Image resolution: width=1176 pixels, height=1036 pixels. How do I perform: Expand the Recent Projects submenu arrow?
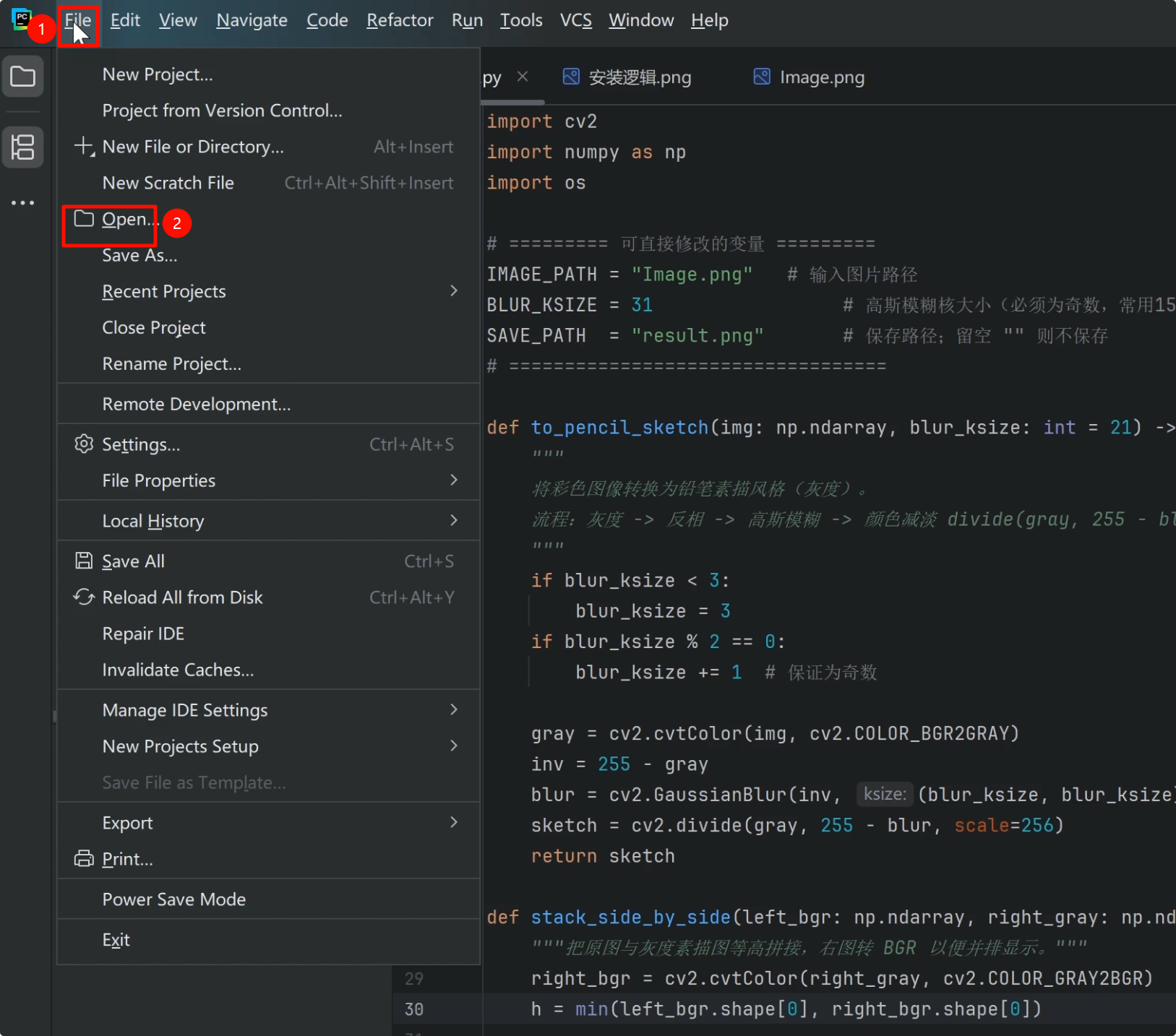coord(454,290)
